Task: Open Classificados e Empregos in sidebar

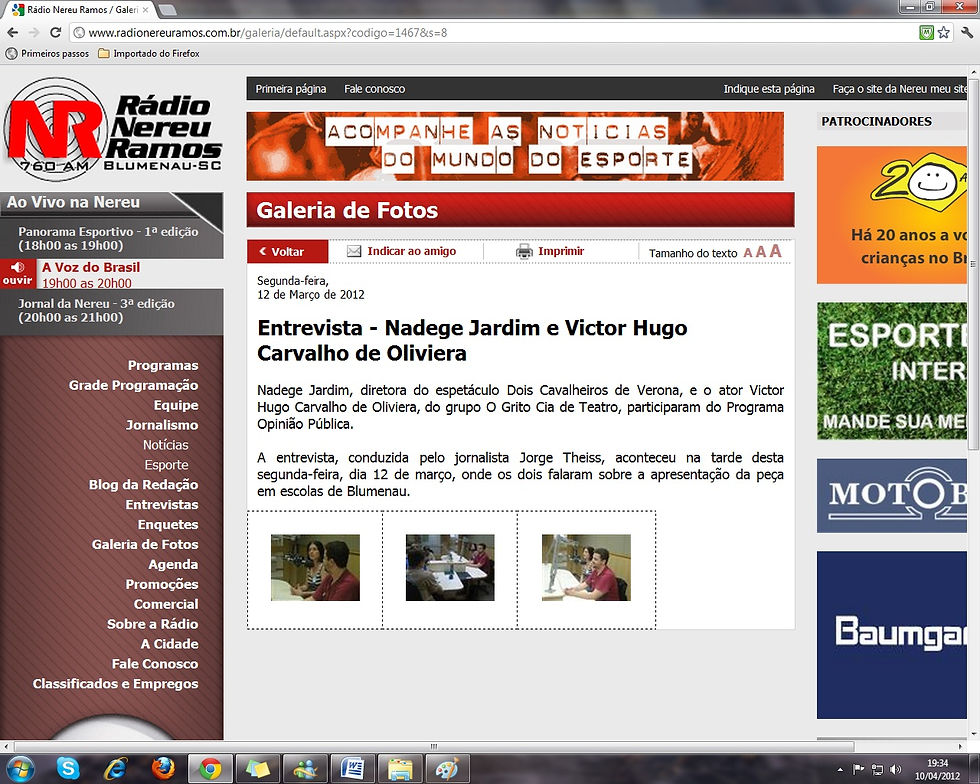Action: [x=115, y=684]
